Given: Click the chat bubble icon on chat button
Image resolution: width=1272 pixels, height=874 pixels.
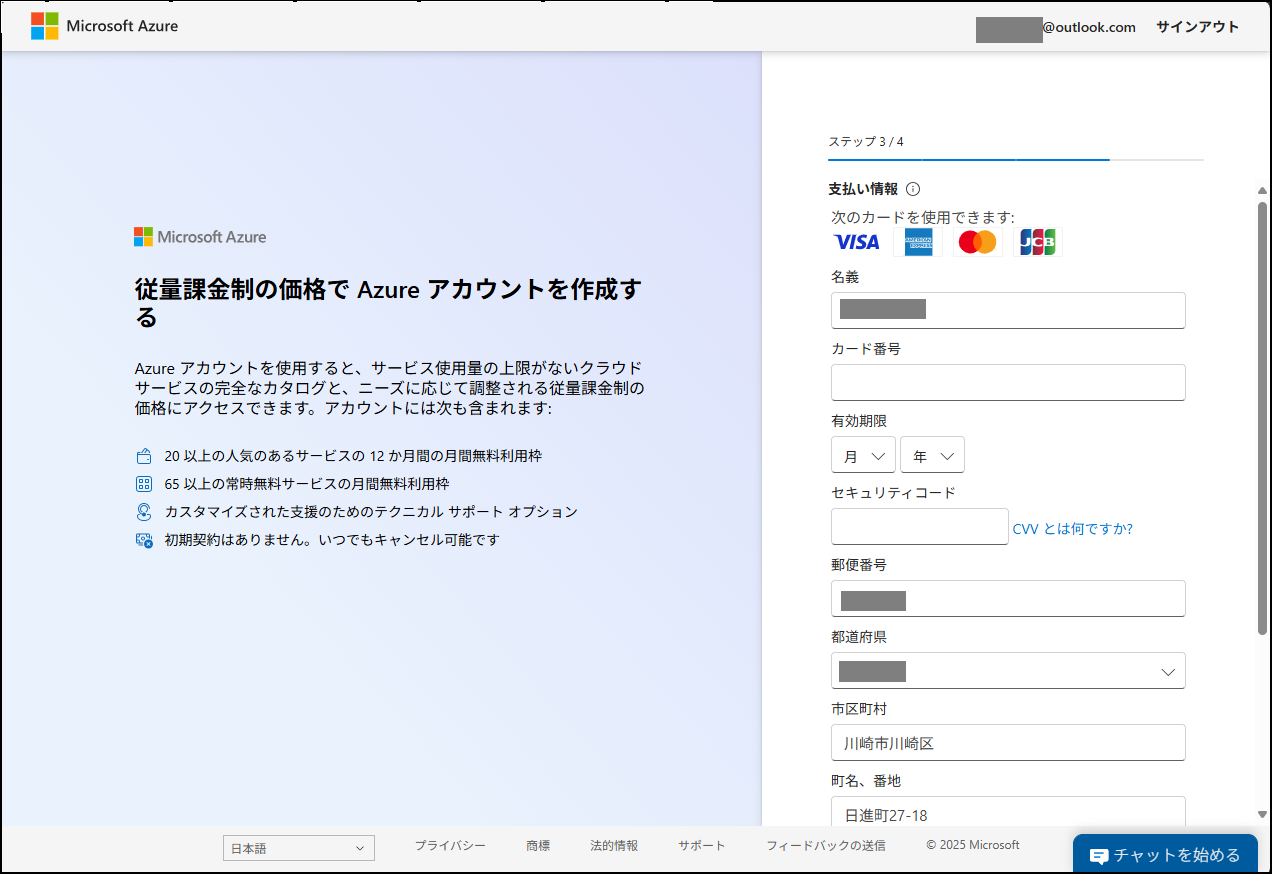Looking at the screenshot, I should 1099,856.
